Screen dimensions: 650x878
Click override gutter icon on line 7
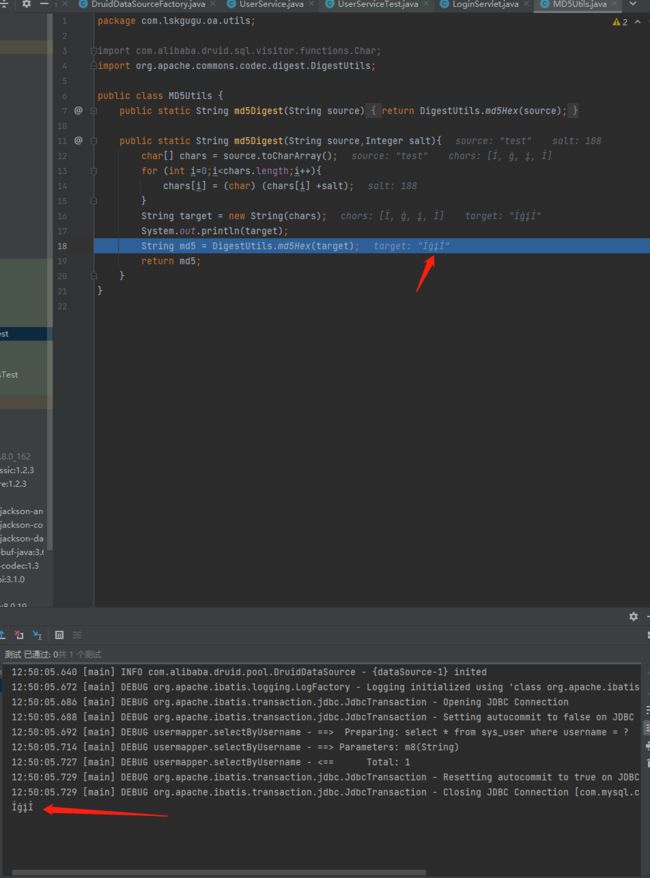(78, 110)
